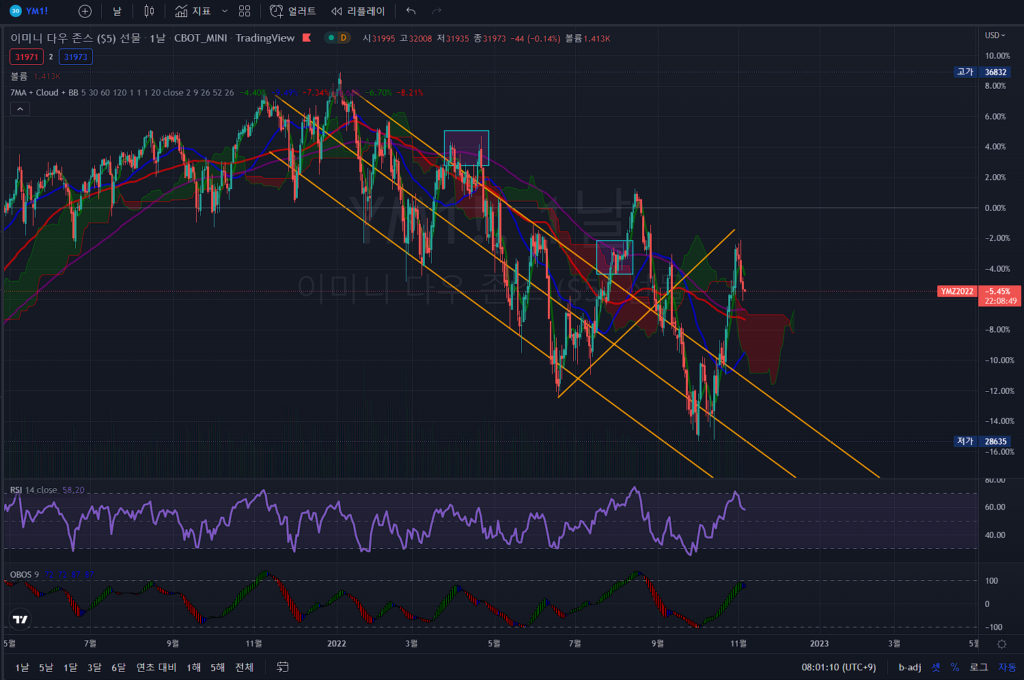Click the 08:01:10 (UTC+9) timezone selector

(x=839, y=667)
